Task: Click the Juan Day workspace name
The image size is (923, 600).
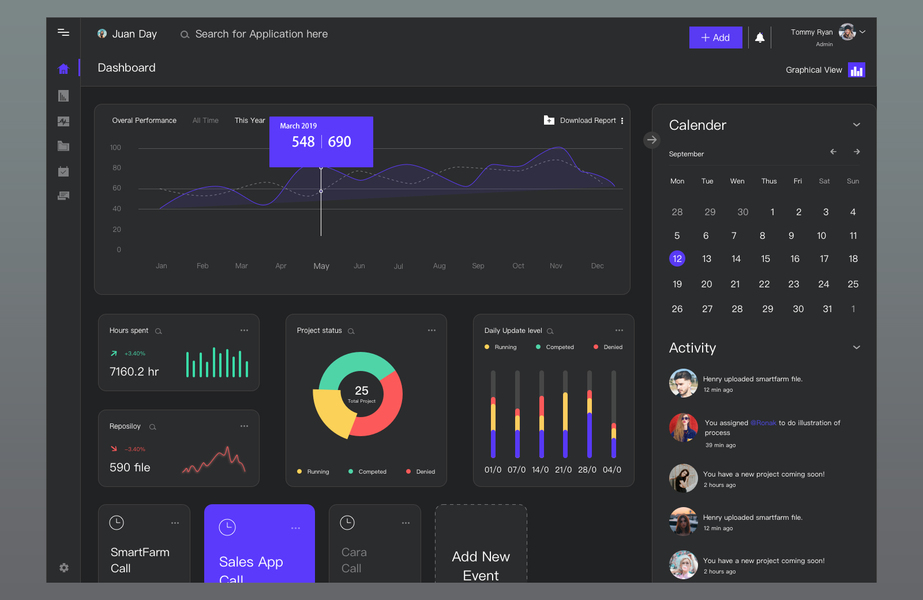Action: click(134, 34)
